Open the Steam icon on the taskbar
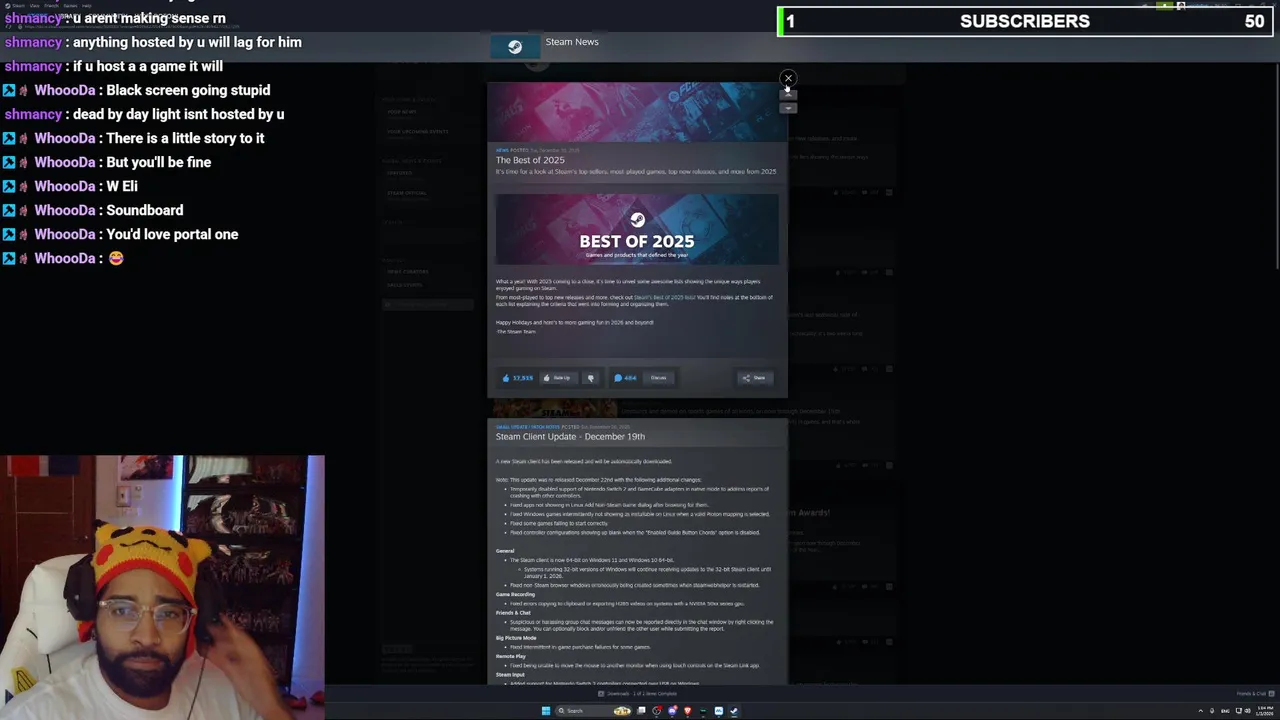 (x=733, y=711)
